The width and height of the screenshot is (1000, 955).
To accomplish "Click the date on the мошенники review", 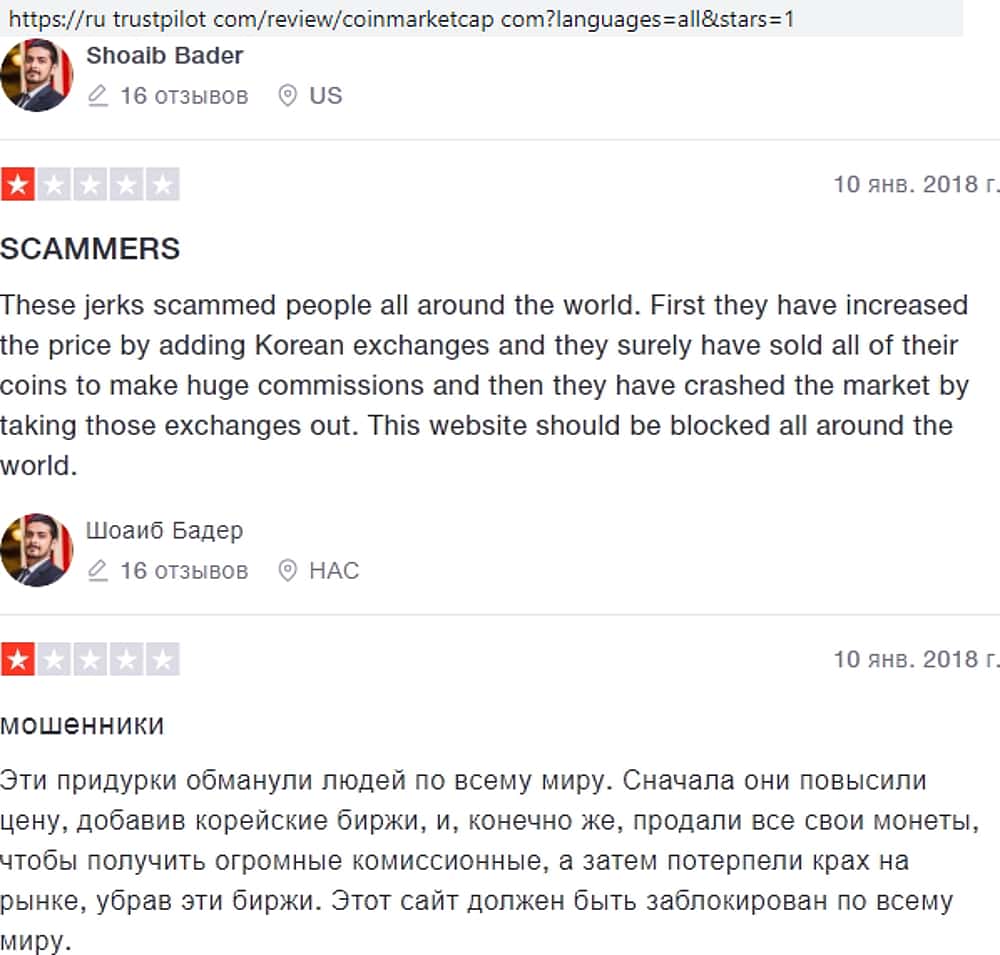I will point(915,660).
